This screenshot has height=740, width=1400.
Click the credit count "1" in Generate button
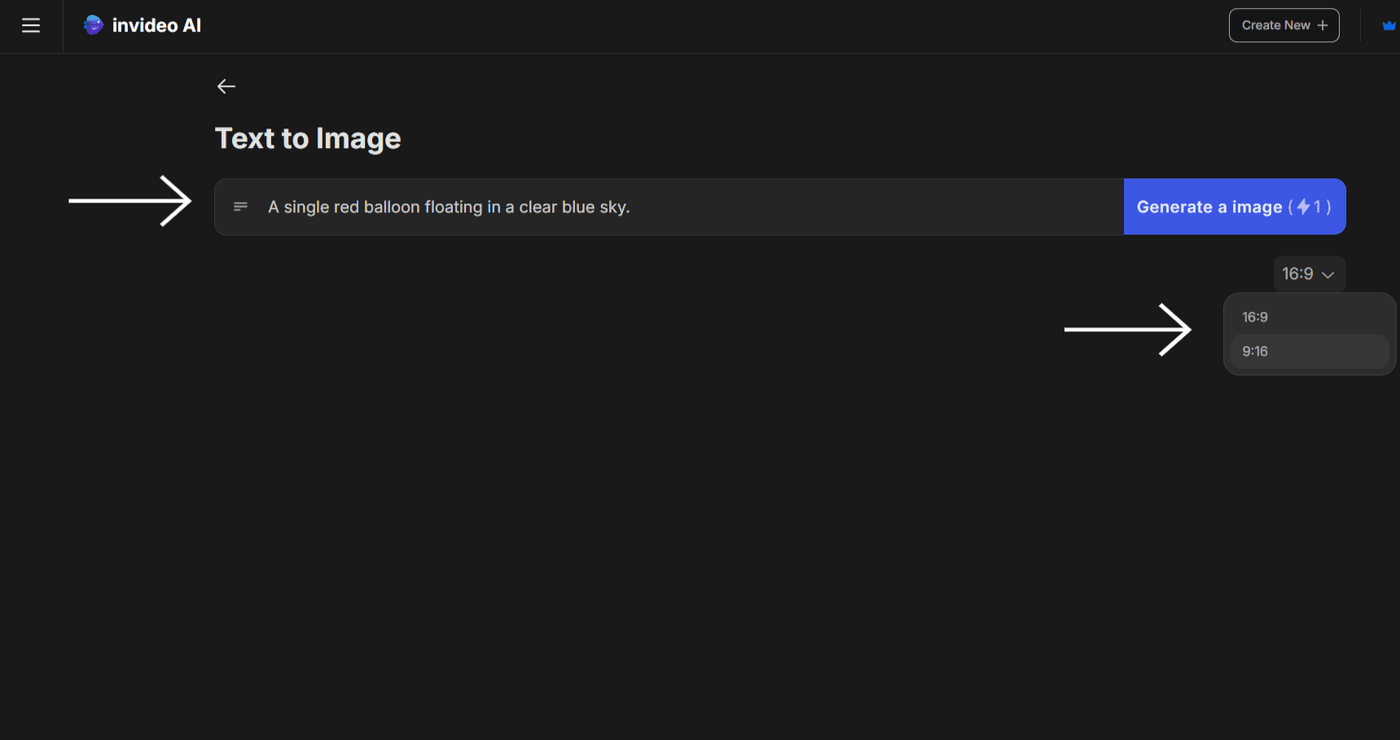pos(1318,207)
